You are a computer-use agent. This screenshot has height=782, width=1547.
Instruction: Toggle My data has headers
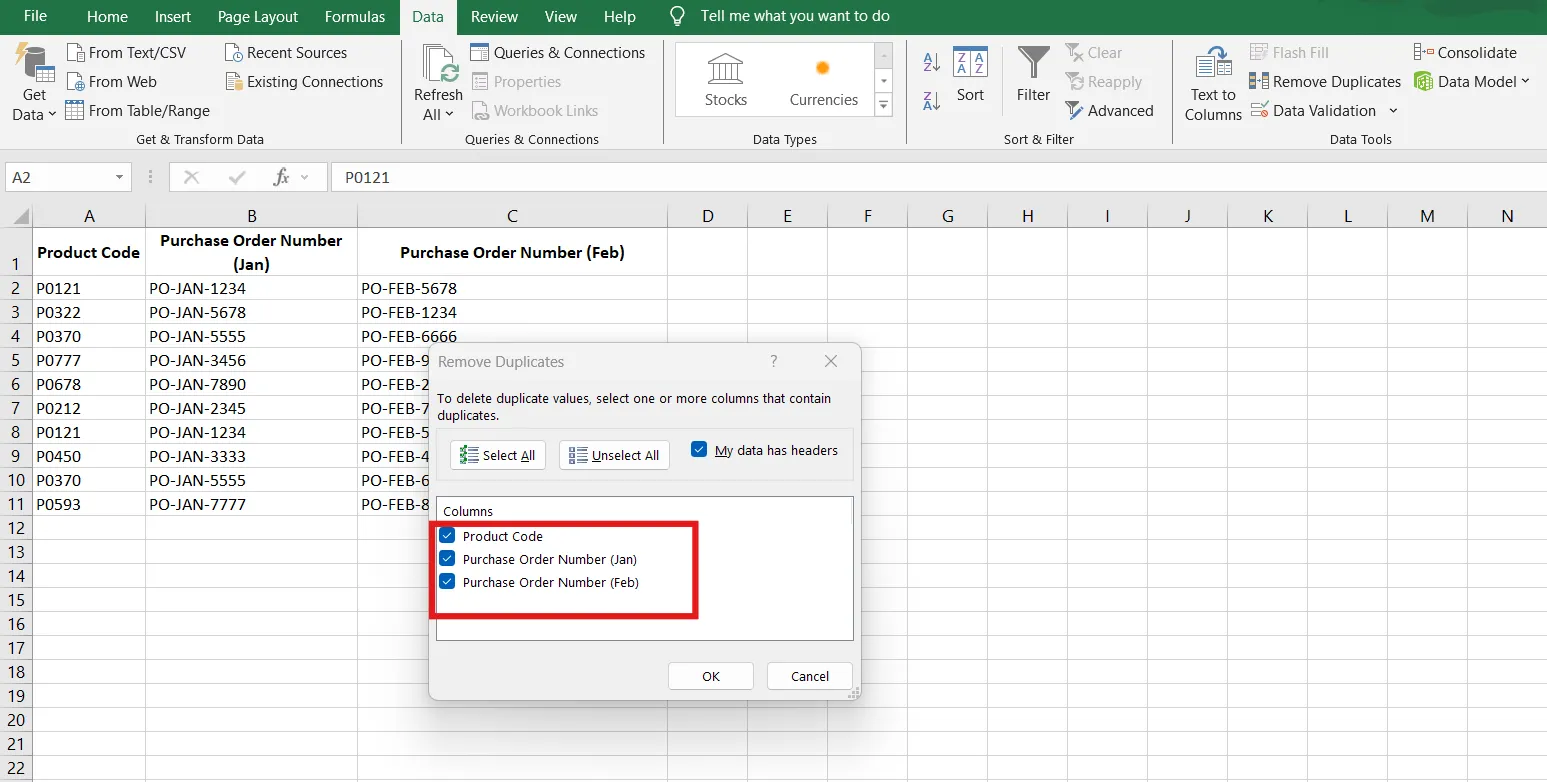pyautogui.click(x=700, y=450)
